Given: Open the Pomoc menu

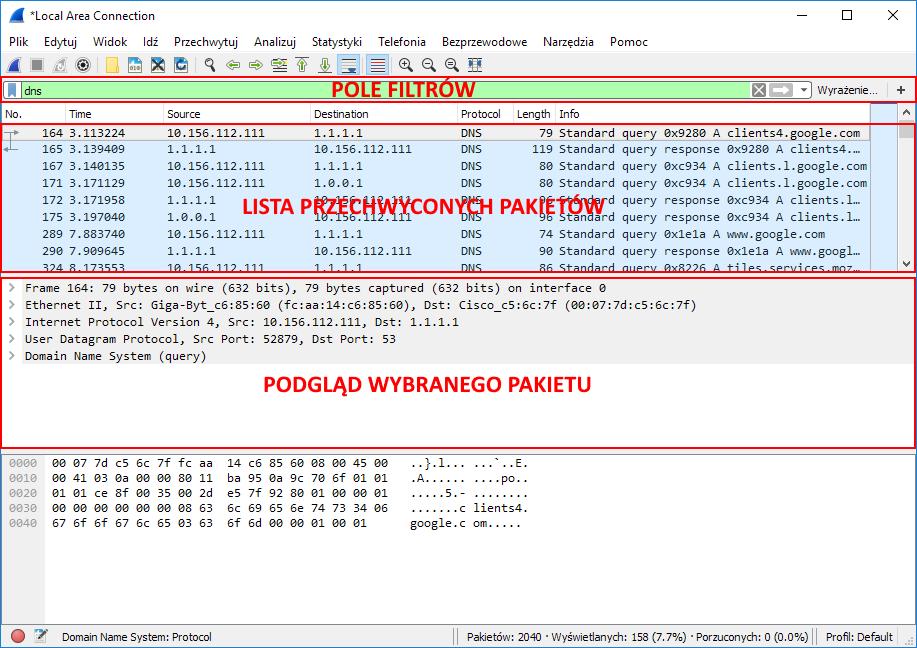Looking at the screenshot, I should (629, 42).
